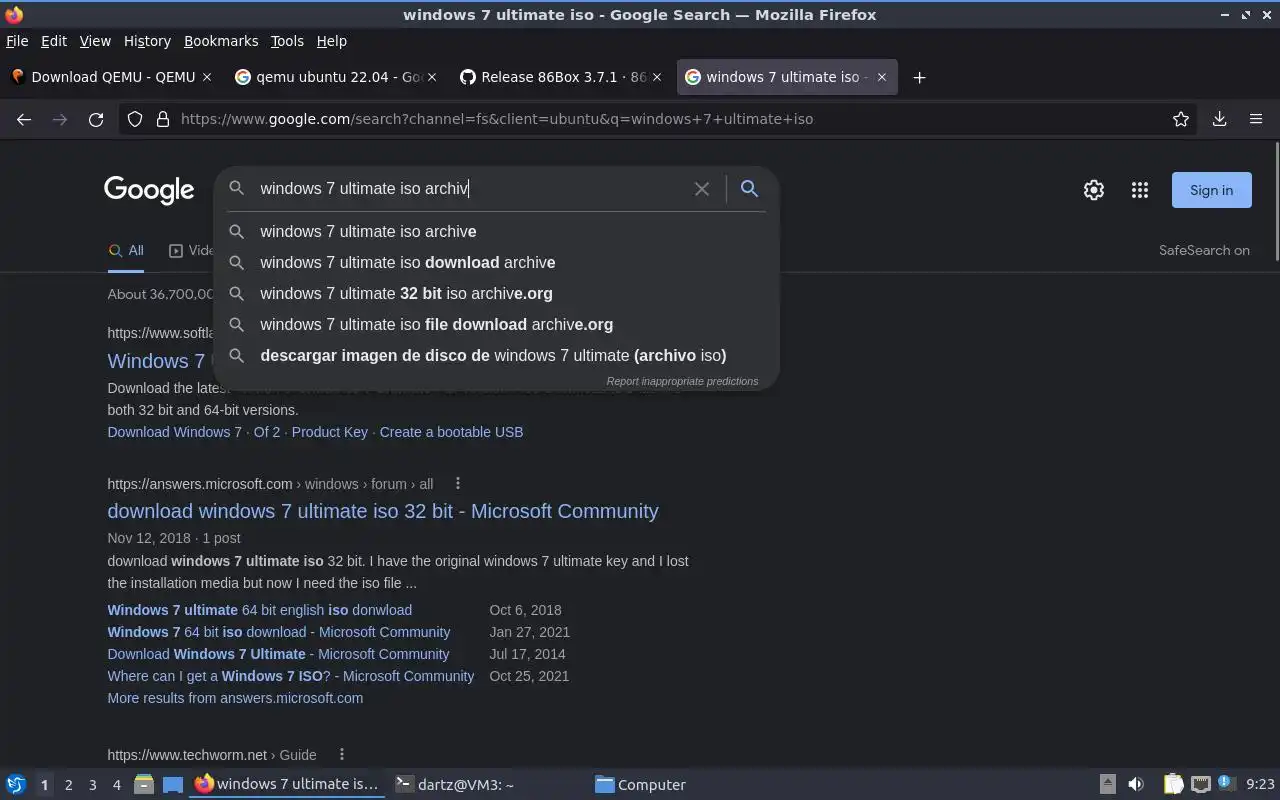Open a new browser tab
The width and height of the screenshot is (1280, 800).
(919, 77)
